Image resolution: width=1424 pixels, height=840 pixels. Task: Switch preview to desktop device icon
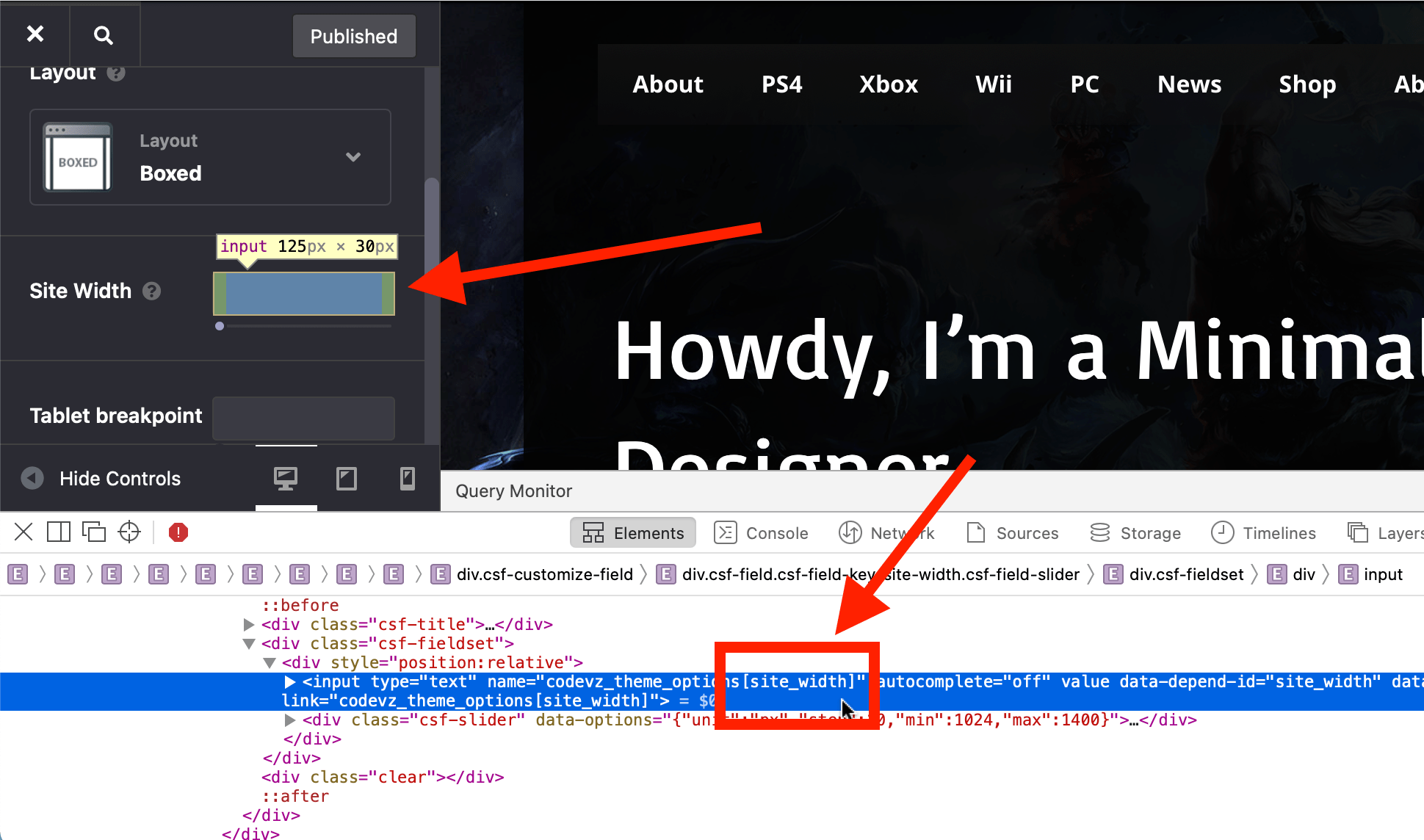point(286,479)
